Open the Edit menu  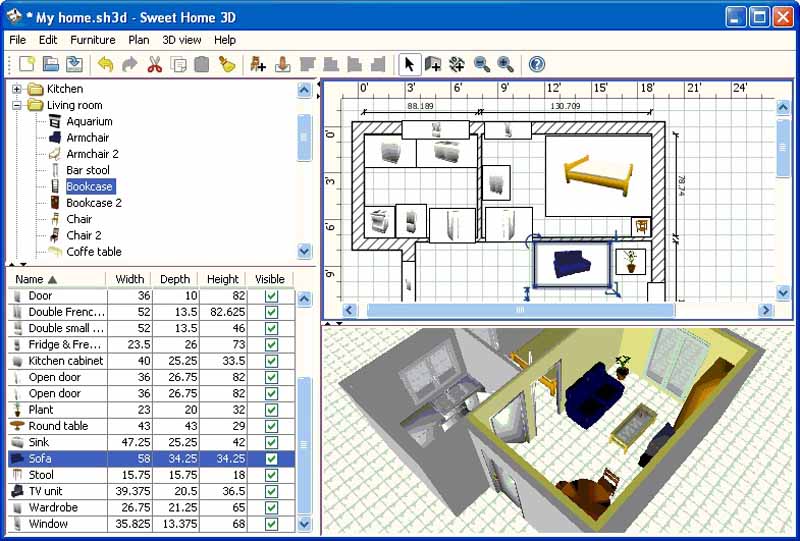point(48,40)
